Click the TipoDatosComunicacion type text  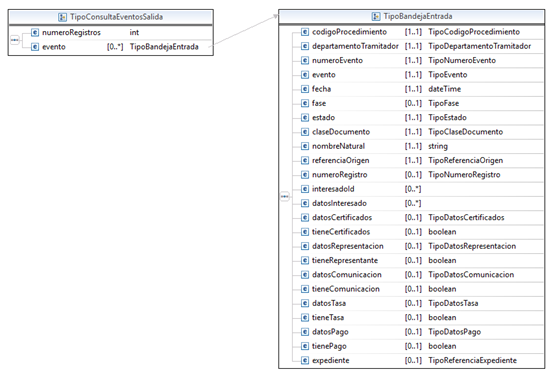coord(471,275)
